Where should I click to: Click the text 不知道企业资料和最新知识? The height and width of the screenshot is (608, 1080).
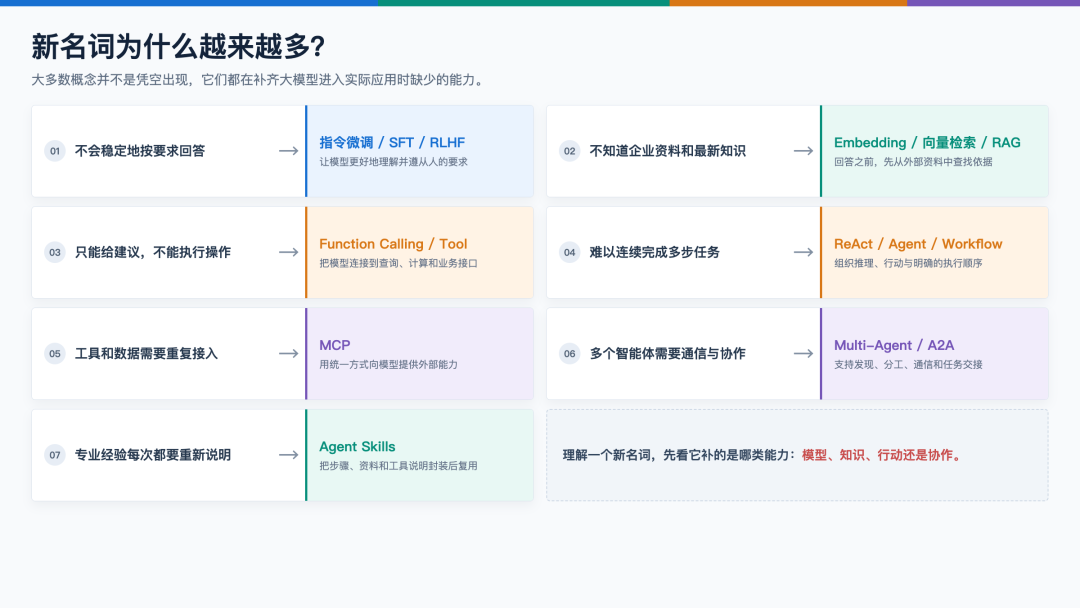click(667, 151)
